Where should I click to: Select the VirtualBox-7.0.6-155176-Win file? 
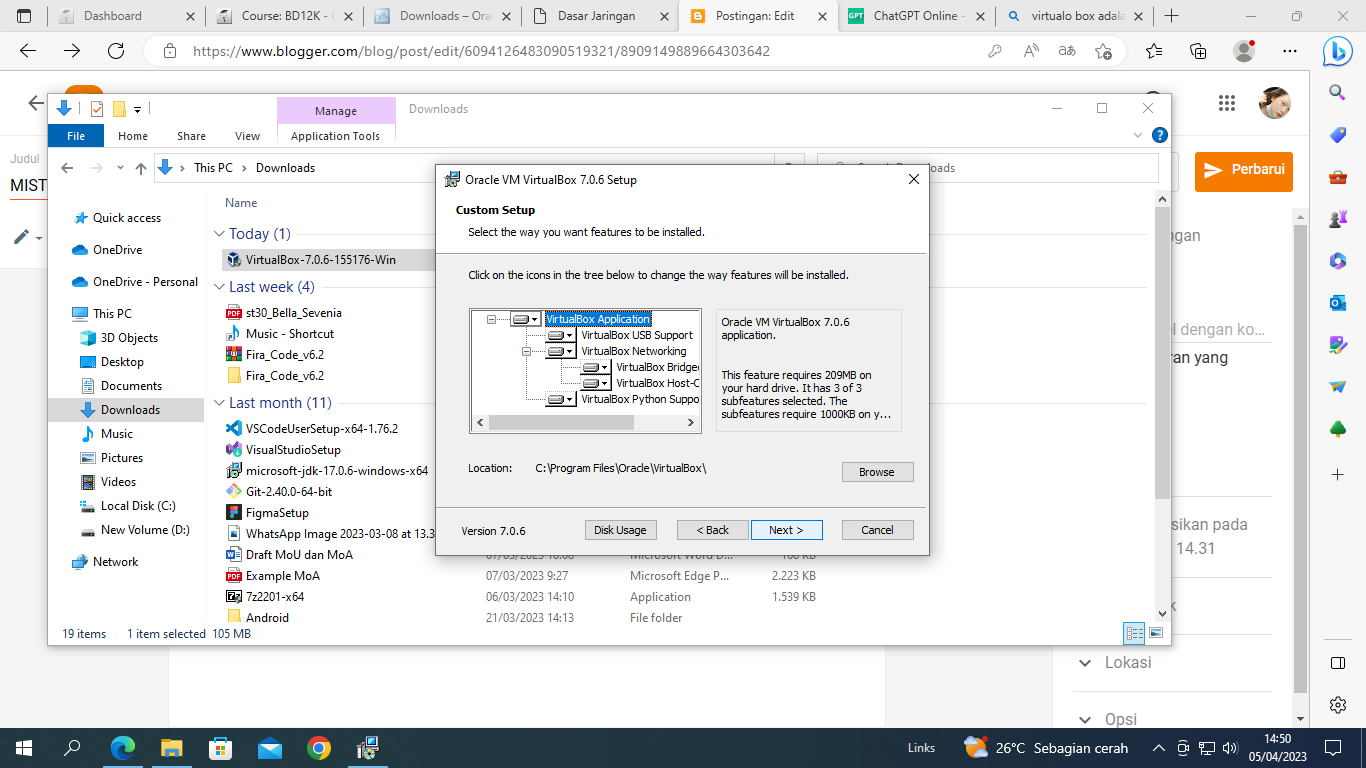point(321,260)
